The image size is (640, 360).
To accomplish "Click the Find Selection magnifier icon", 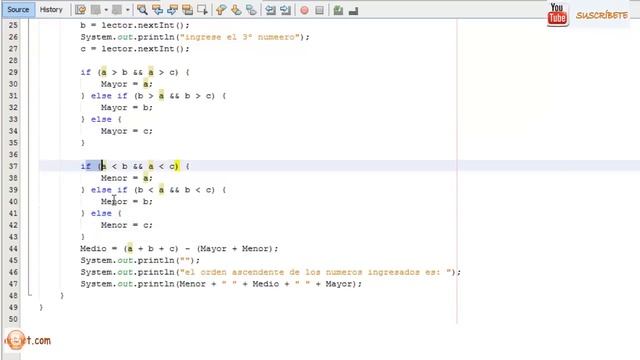I will coord(142,10).
